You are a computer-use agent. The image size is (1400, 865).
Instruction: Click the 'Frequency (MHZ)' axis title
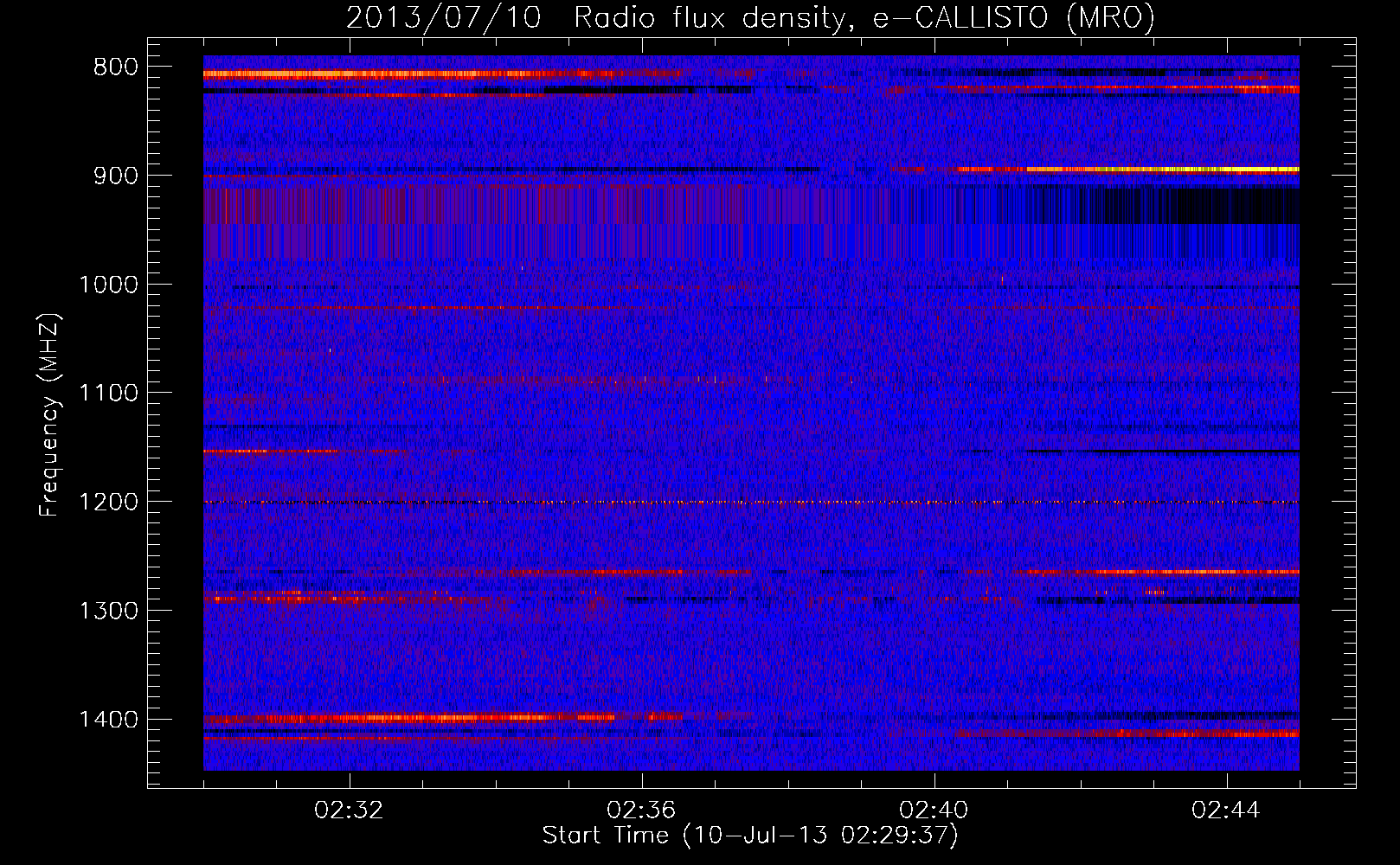coord(50,415)
